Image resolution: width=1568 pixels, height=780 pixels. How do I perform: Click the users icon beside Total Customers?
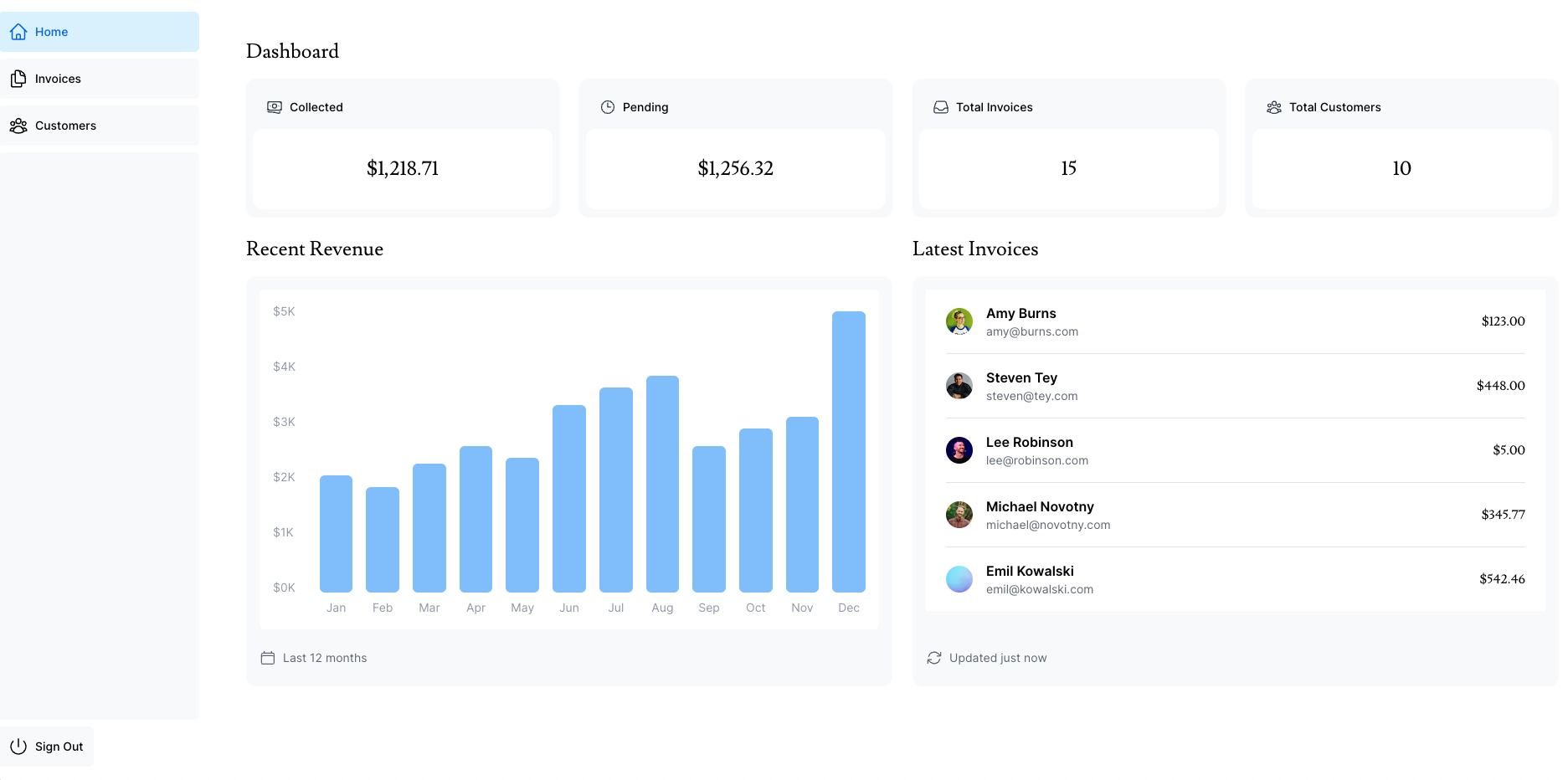click(x=1274, y=107)
